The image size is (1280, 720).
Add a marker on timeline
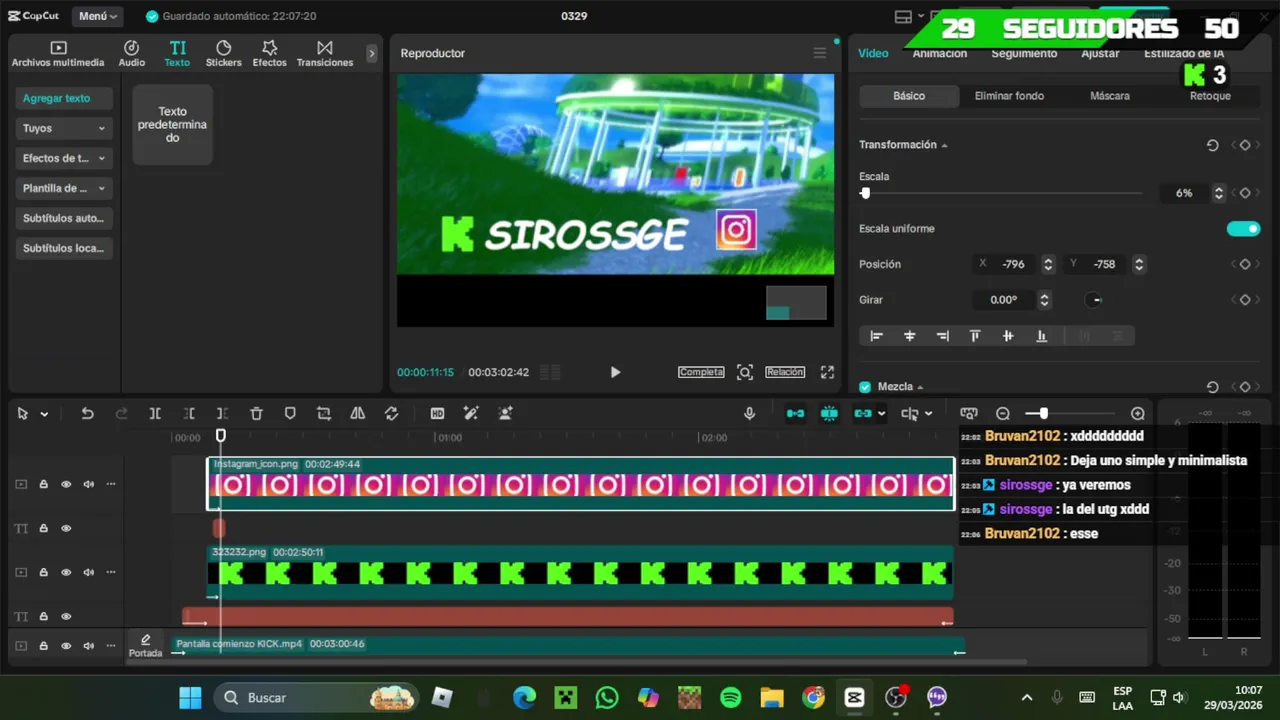click(290, 413)
